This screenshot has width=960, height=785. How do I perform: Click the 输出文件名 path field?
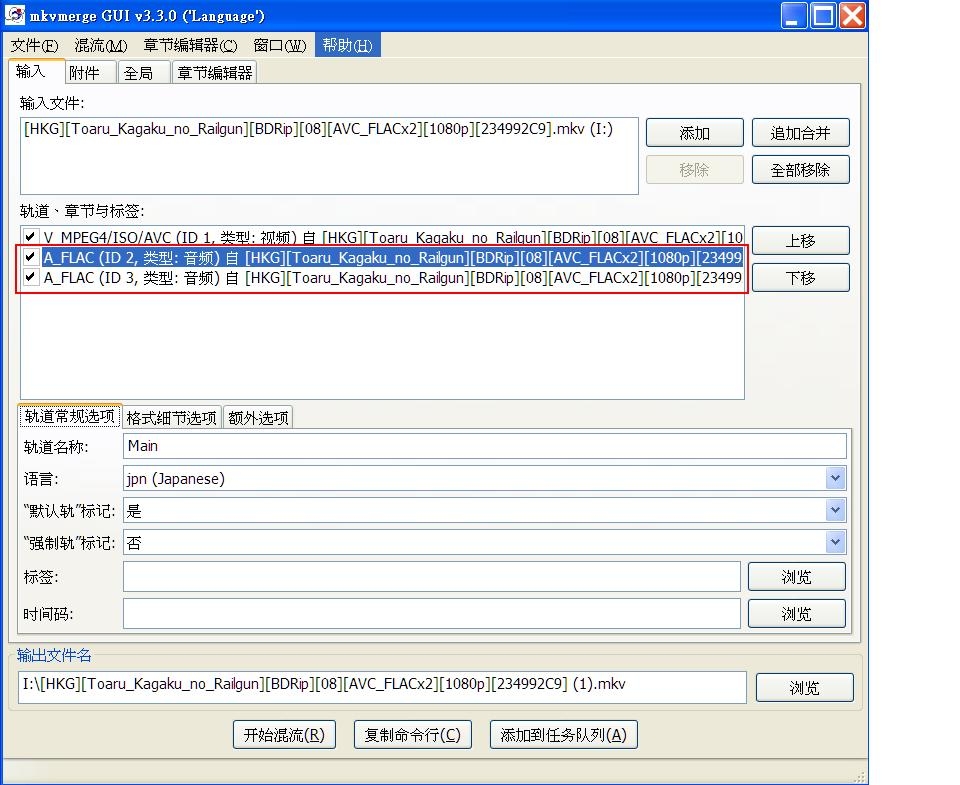tap(382, 687)
